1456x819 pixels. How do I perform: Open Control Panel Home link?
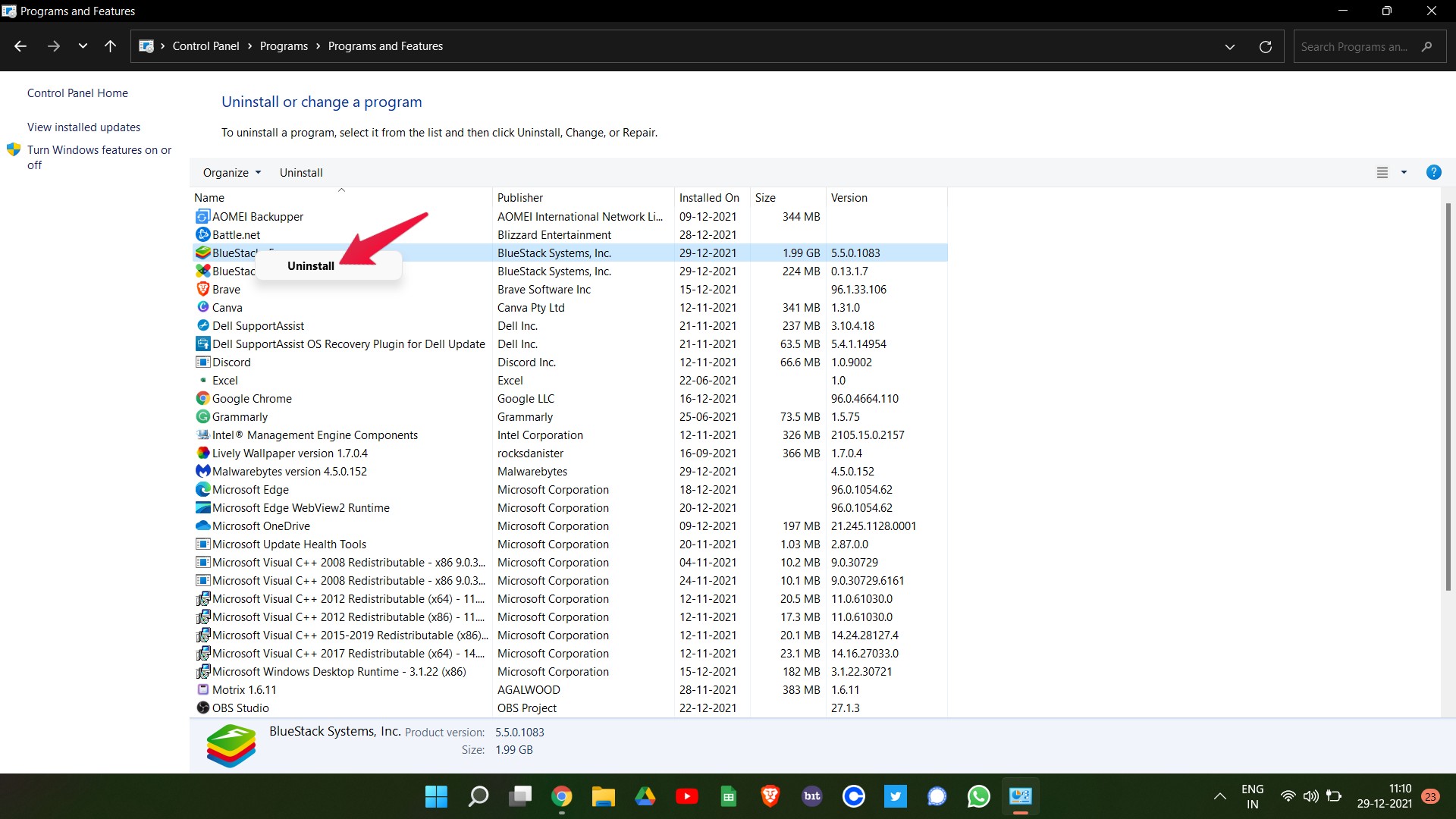tap(77, 93)
